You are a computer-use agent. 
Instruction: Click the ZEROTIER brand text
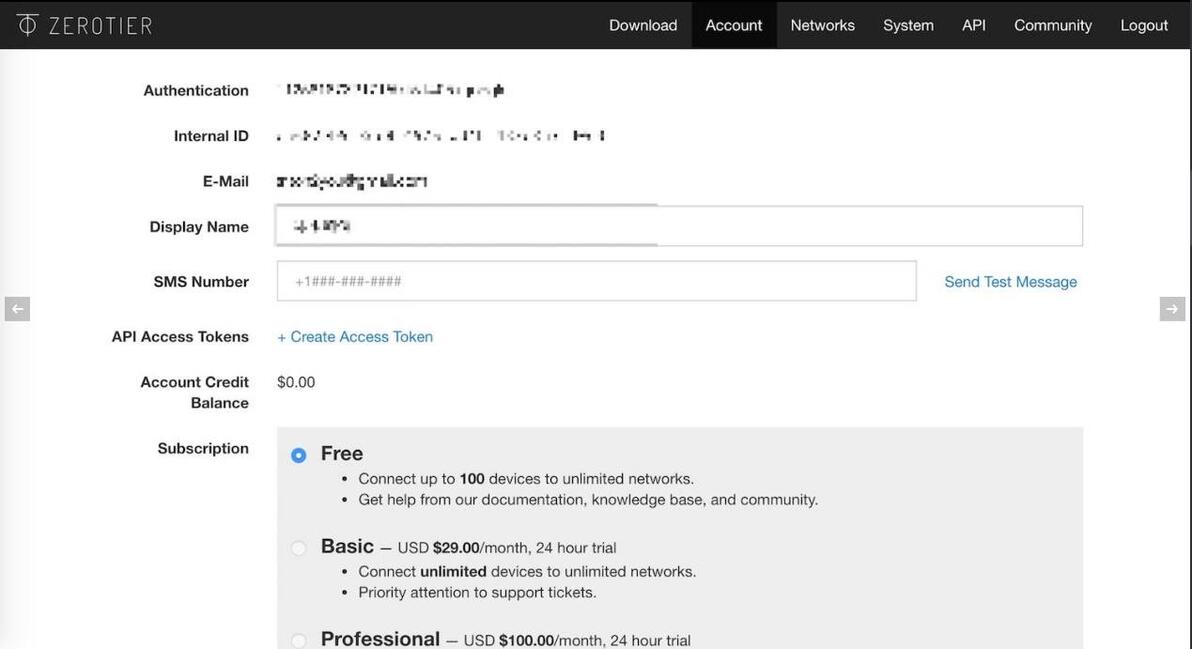(x=101, y=25)
